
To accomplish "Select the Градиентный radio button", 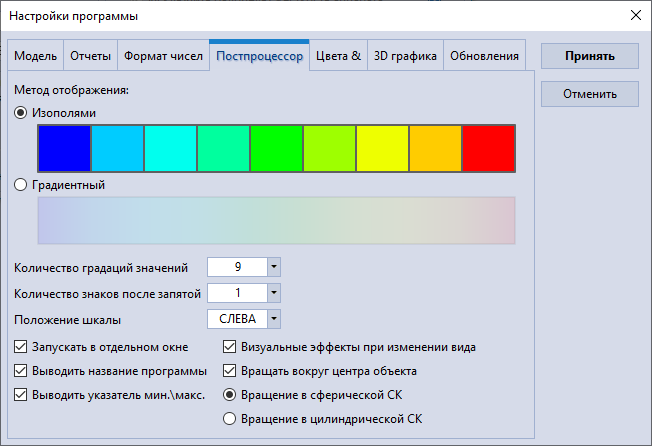I will 20,185.
